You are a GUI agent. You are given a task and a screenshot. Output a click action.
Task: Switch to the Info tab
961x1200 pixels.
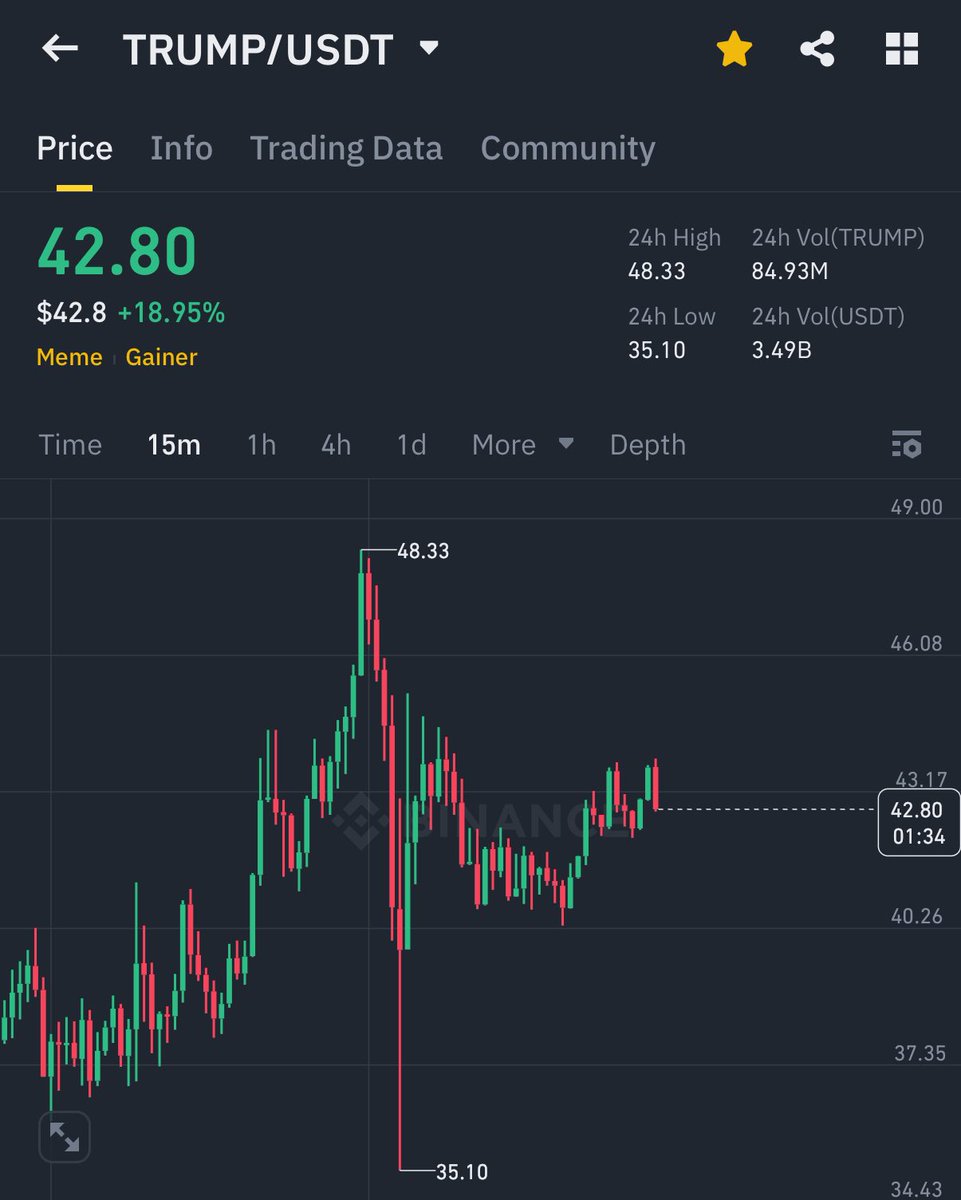click(x=181, y=148)
